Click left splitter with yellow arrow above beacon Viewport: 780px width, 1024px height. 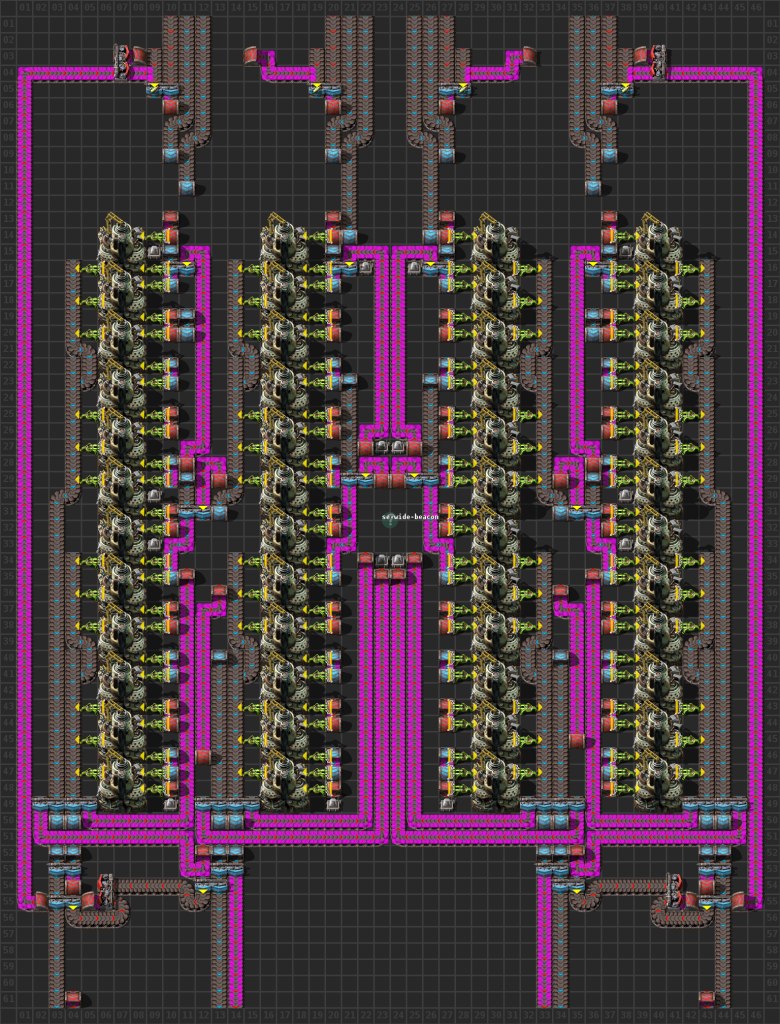[358, 479]
